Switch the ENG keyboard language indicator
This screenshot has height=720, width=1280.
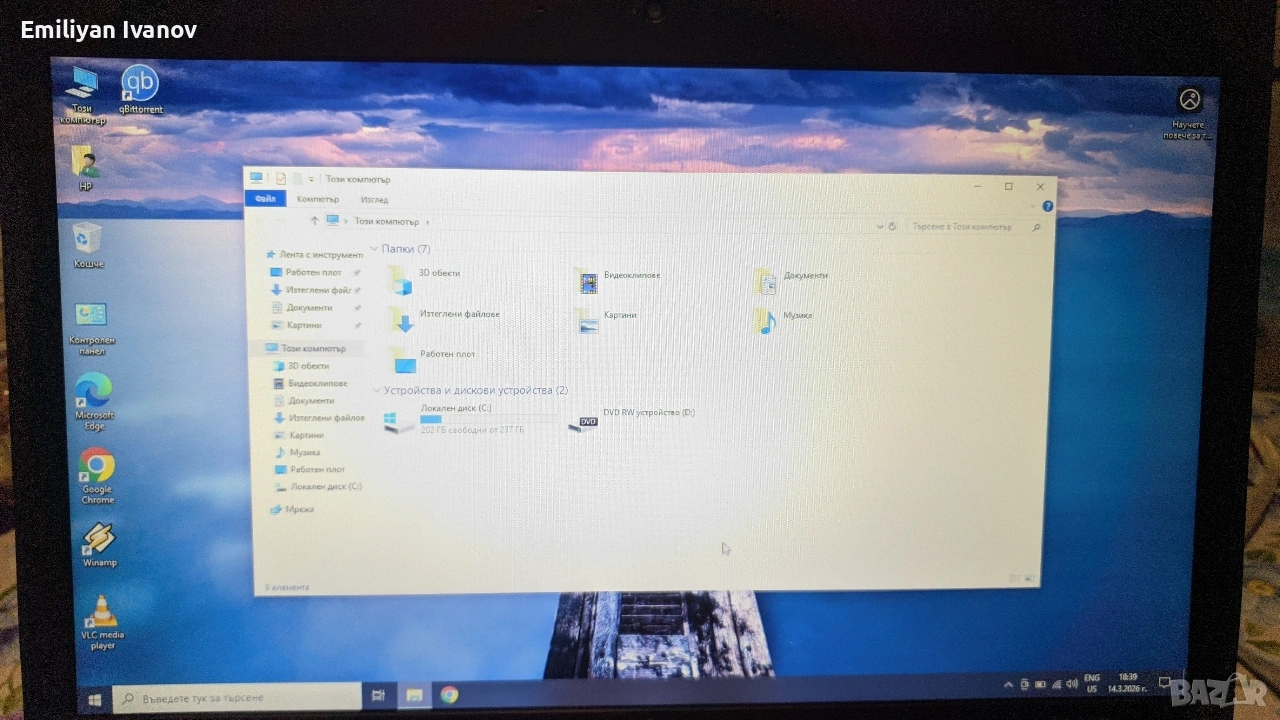[x=1092, y=684]
